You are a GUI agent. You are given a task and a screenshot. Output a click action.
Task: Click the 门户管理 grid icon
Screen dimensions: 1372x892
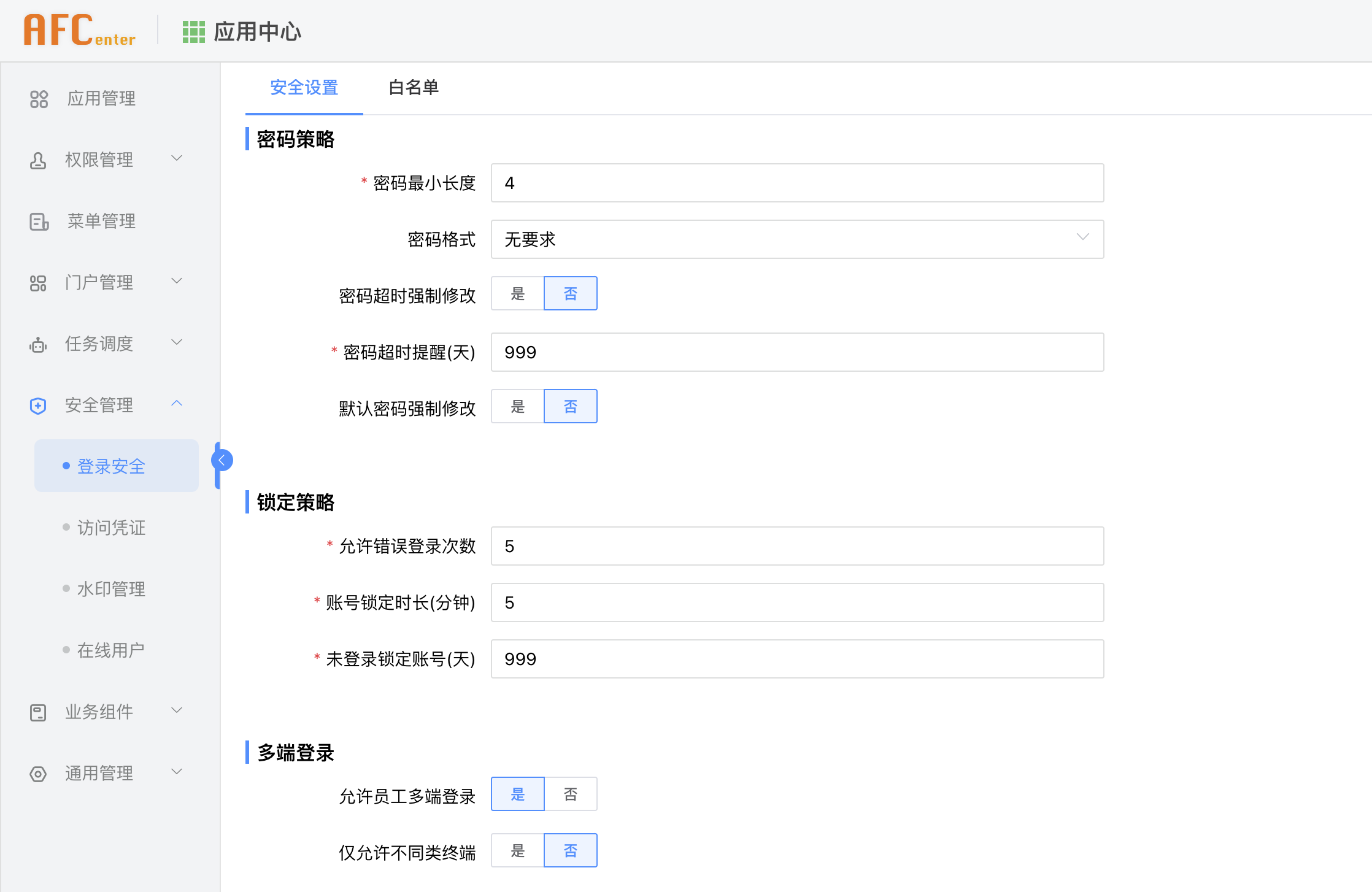pyautogui.click(x=38, y=282)
